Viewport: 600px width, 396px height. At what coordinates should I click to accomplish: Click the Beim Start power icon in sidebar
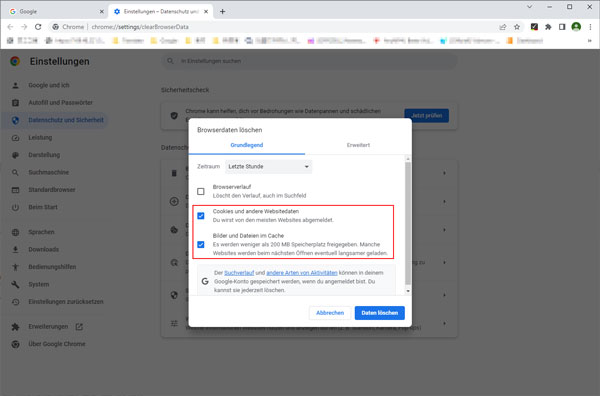click(15, 207)
